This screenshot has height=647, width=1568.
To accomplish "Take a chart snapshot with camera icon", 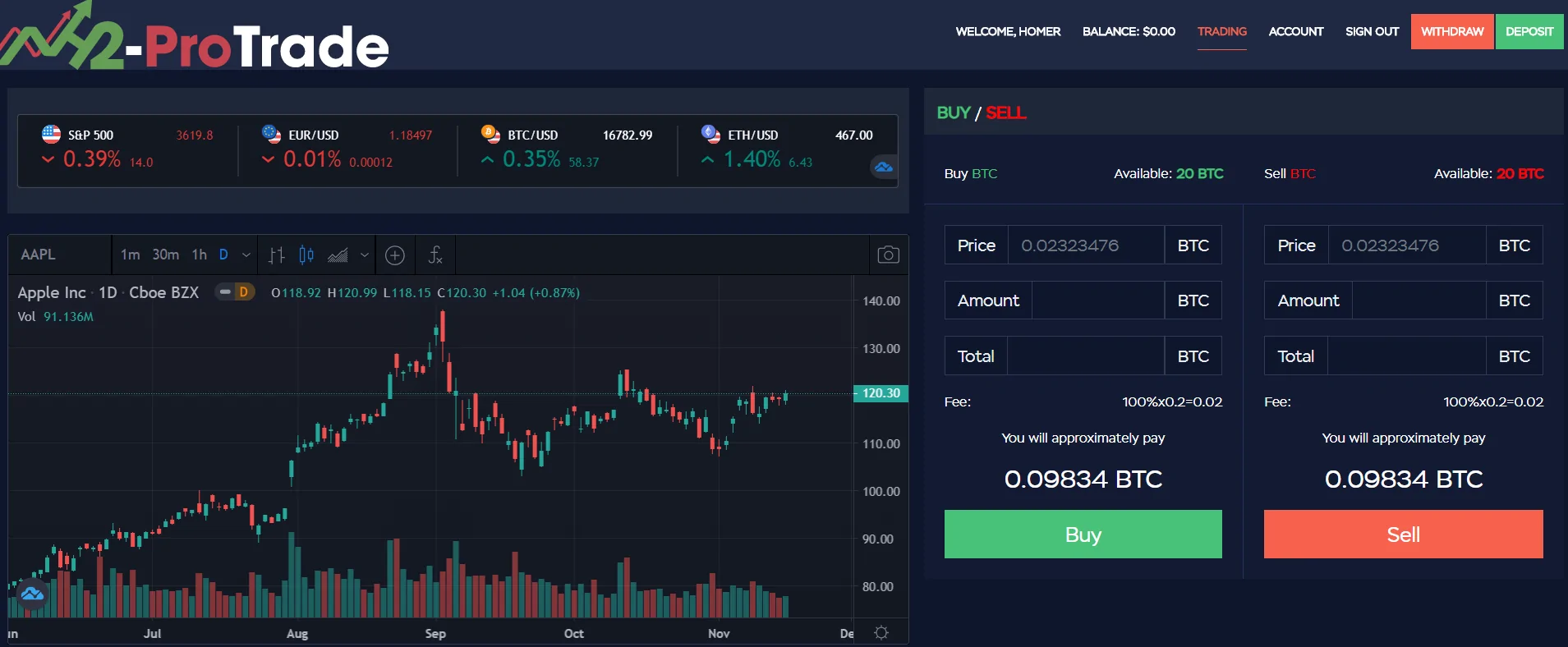I will (x=888, y=255).
